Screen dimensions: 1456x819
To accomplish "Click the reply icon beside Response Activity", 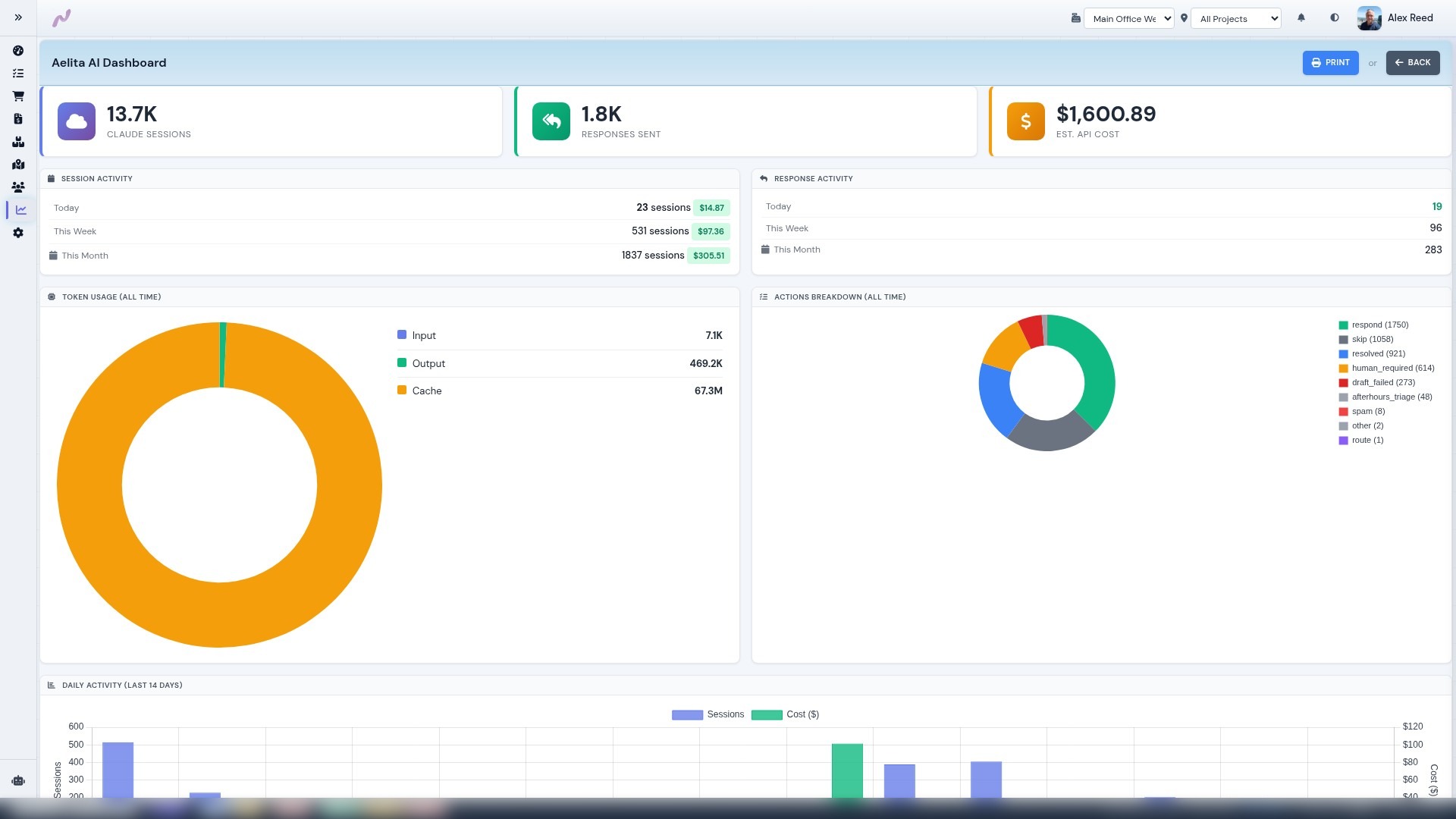I will click(x=764, y=179).
